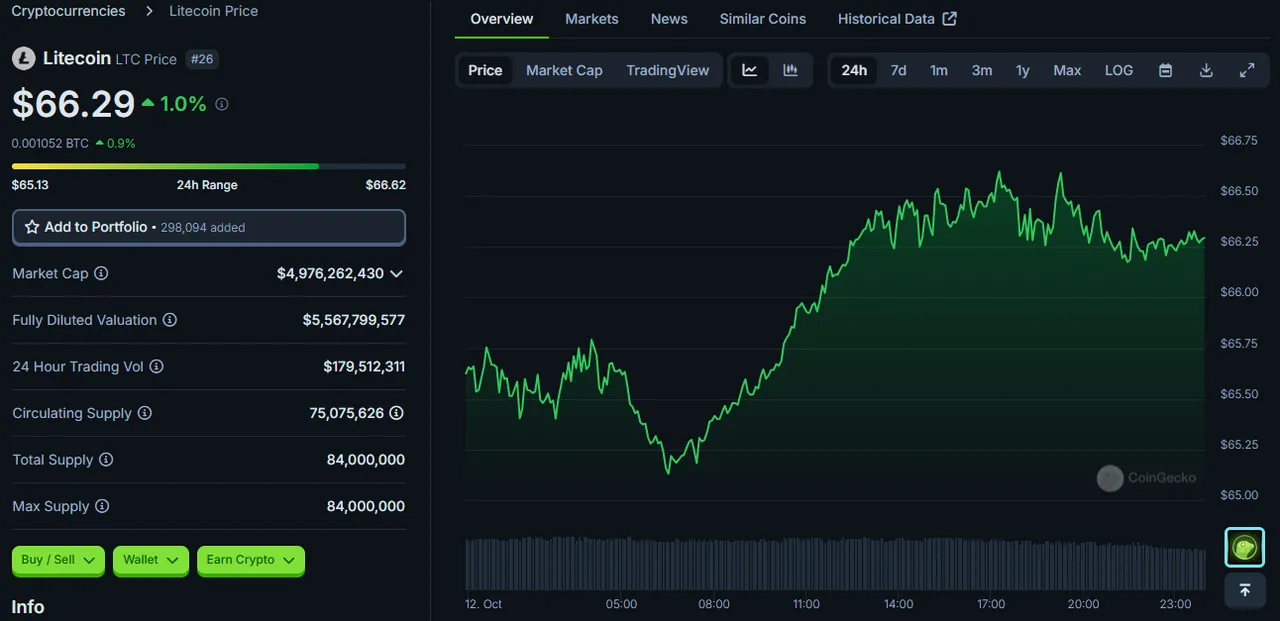Expand chart to fullscreen

point(1247,70)
